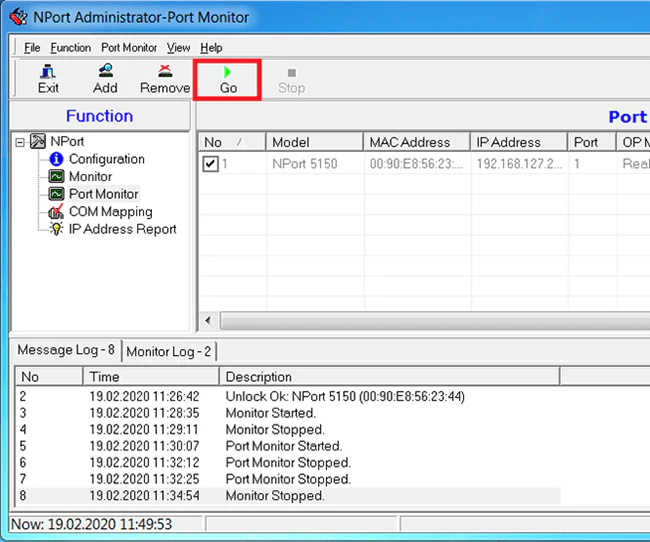
Task: Start monitoring with the Go button
Action: tap(228, 80)
